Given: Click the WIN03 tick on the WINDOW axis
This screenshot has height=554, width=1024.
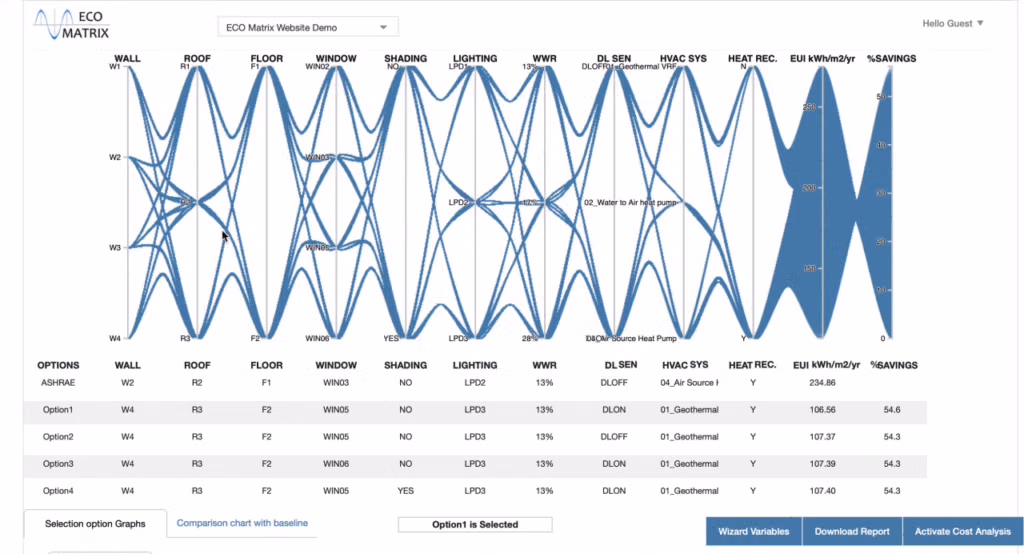Looking at the screenshot, I should (318, 157).
